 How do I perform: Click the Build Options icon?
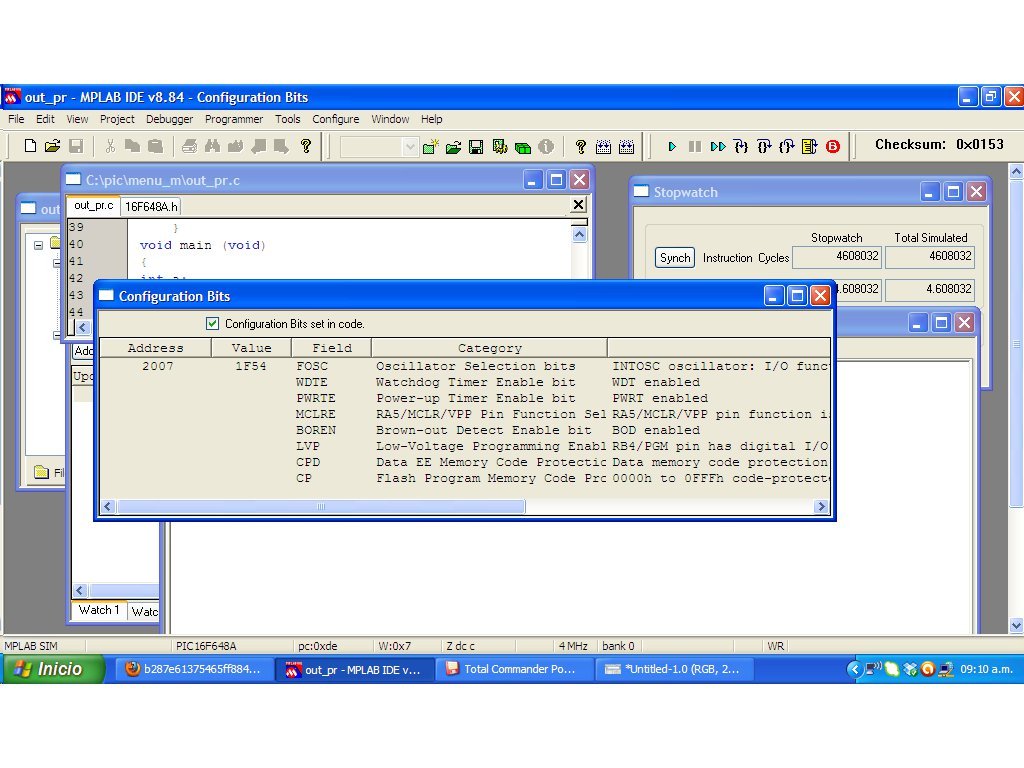[500, 146]
